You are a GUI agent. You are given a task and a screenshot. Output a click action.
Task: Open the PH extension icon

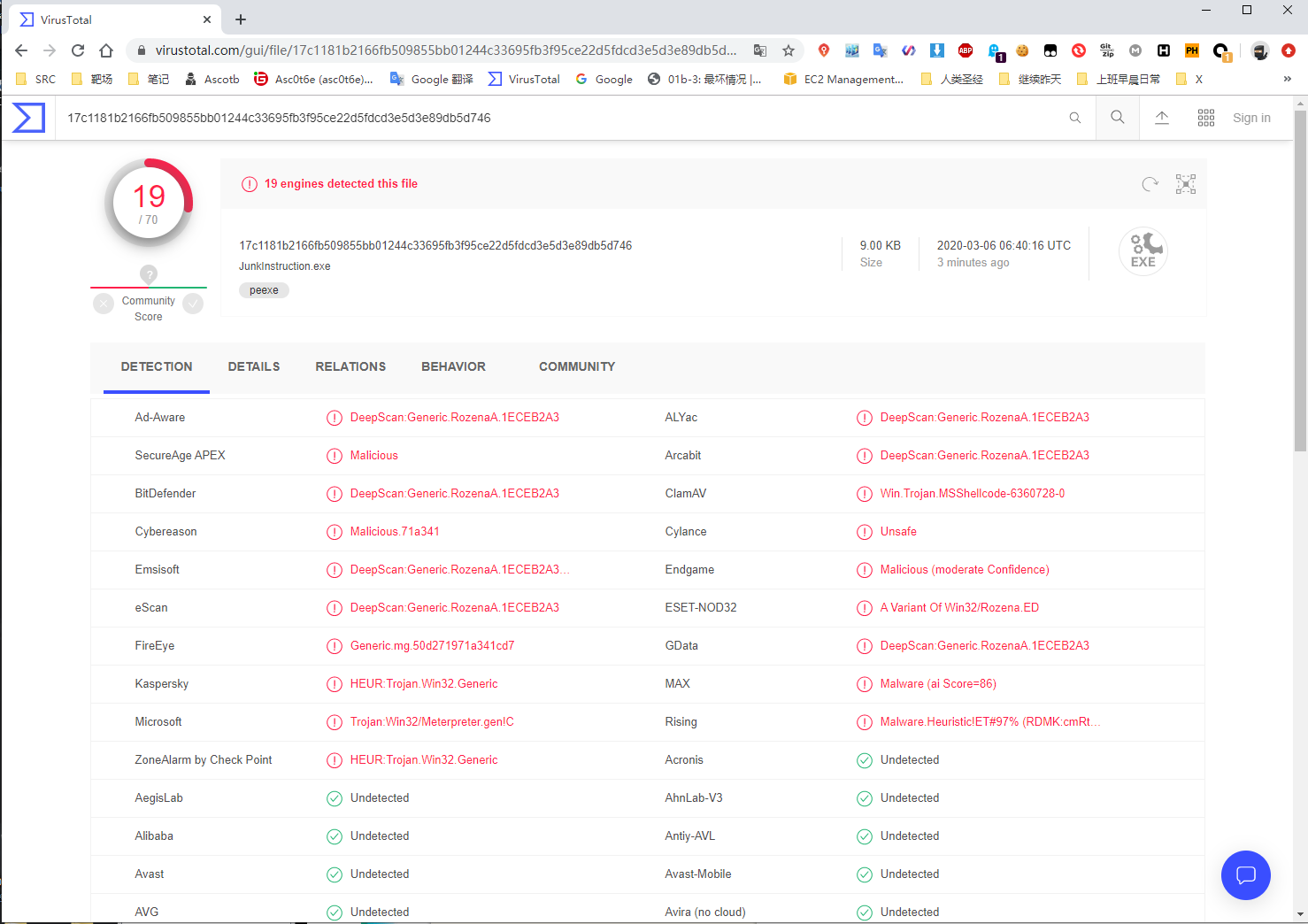pos(1192,50)
